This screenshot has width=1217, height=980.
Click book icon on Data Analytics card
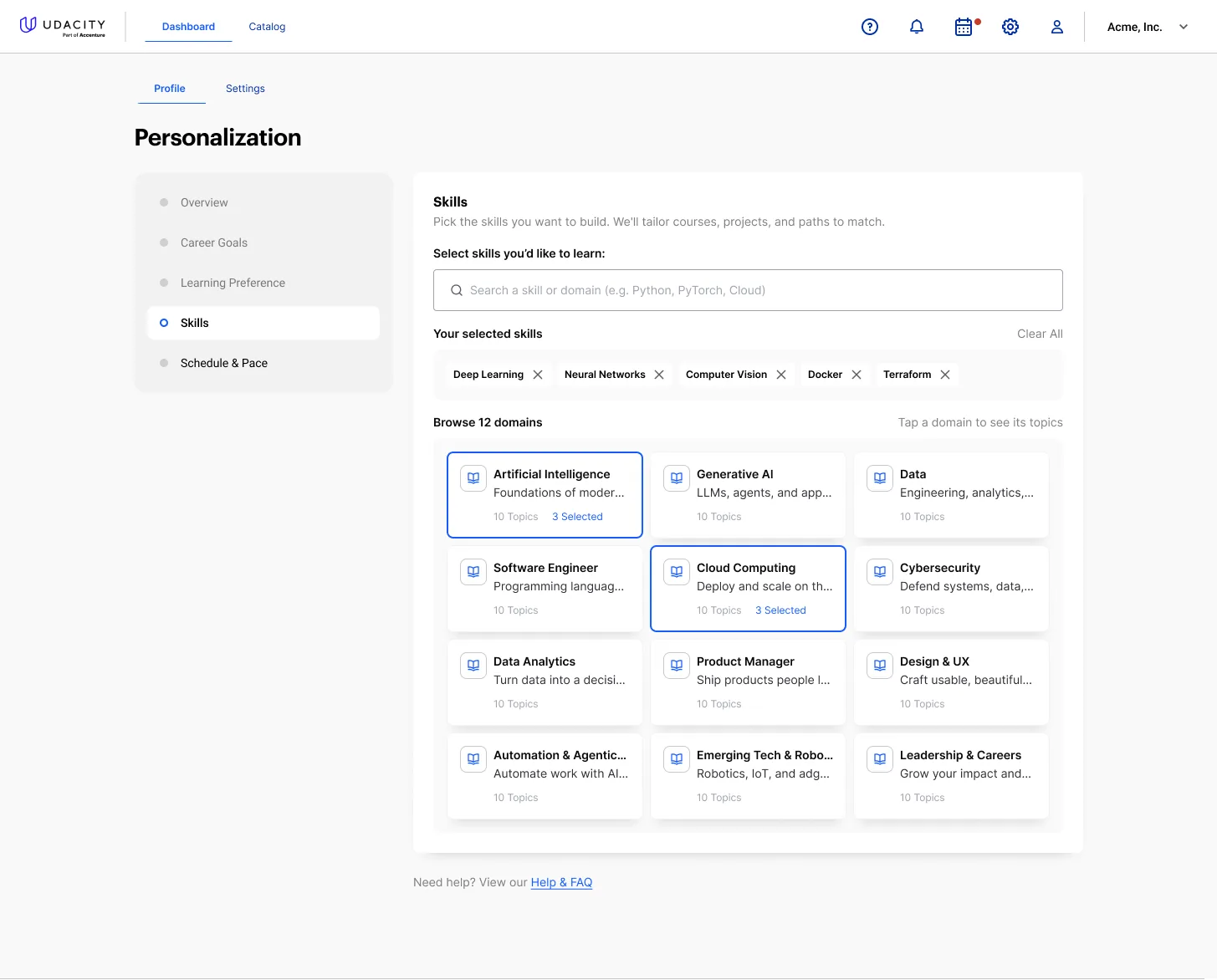473,666
